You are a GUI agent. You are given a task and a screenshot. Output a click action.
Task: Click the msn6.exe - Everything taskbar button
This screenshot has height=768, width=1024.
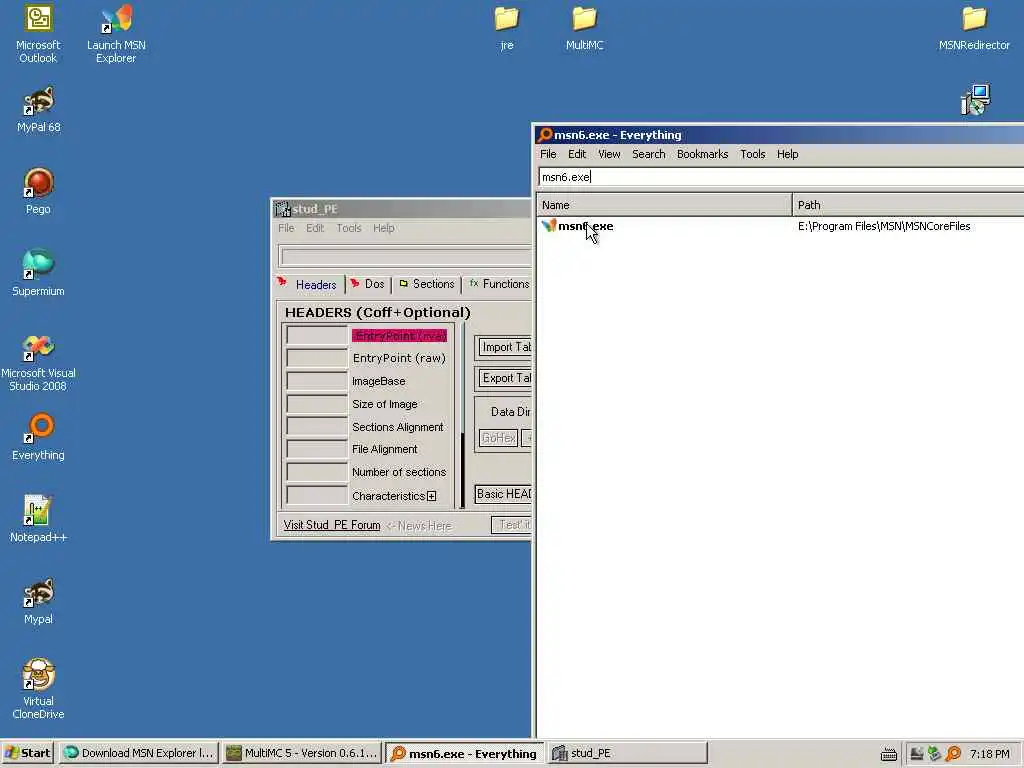click(x=464, y=754)
